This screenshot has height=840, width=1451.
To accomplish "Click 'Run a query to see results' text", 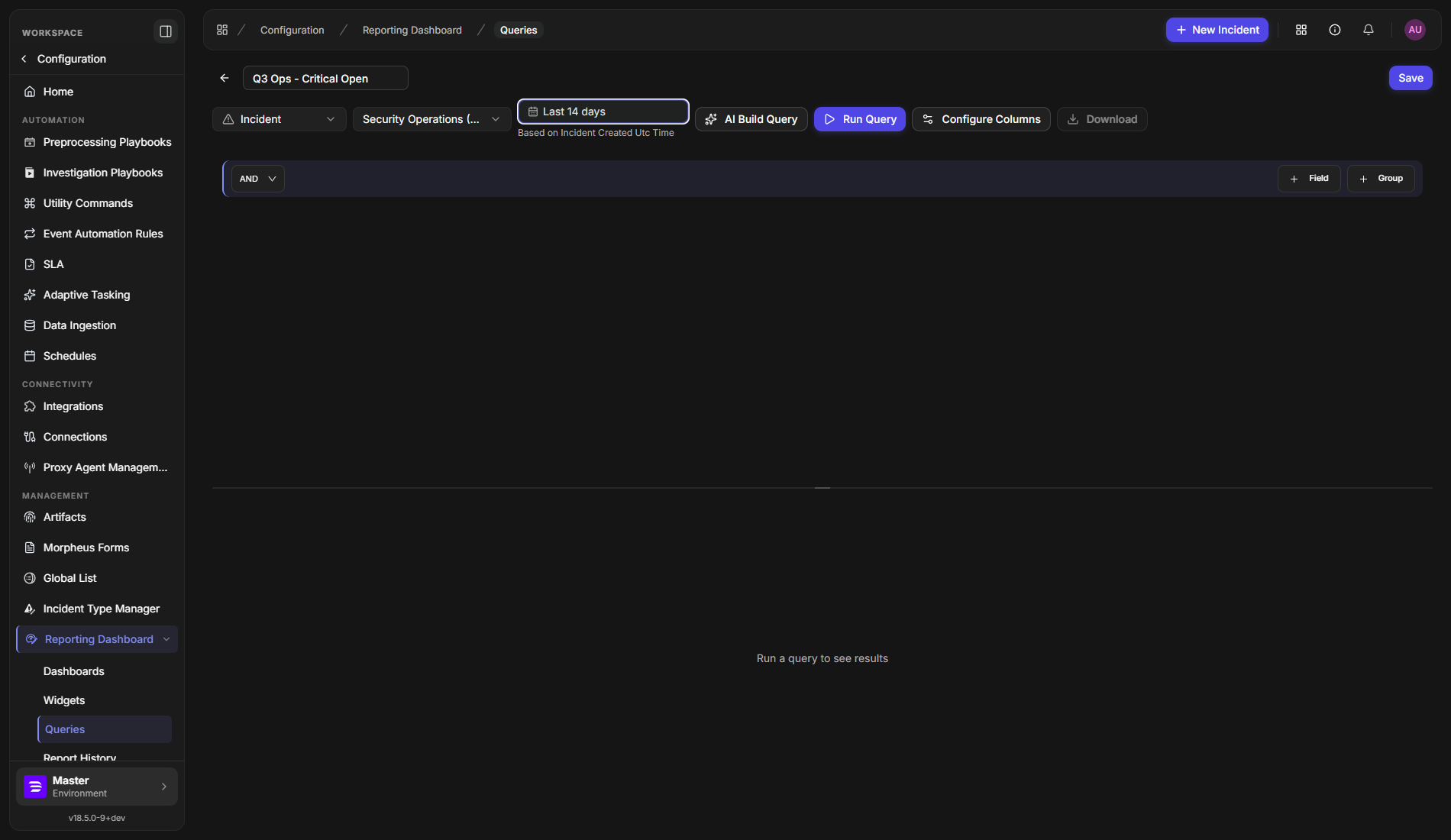I will pos(822,658).
